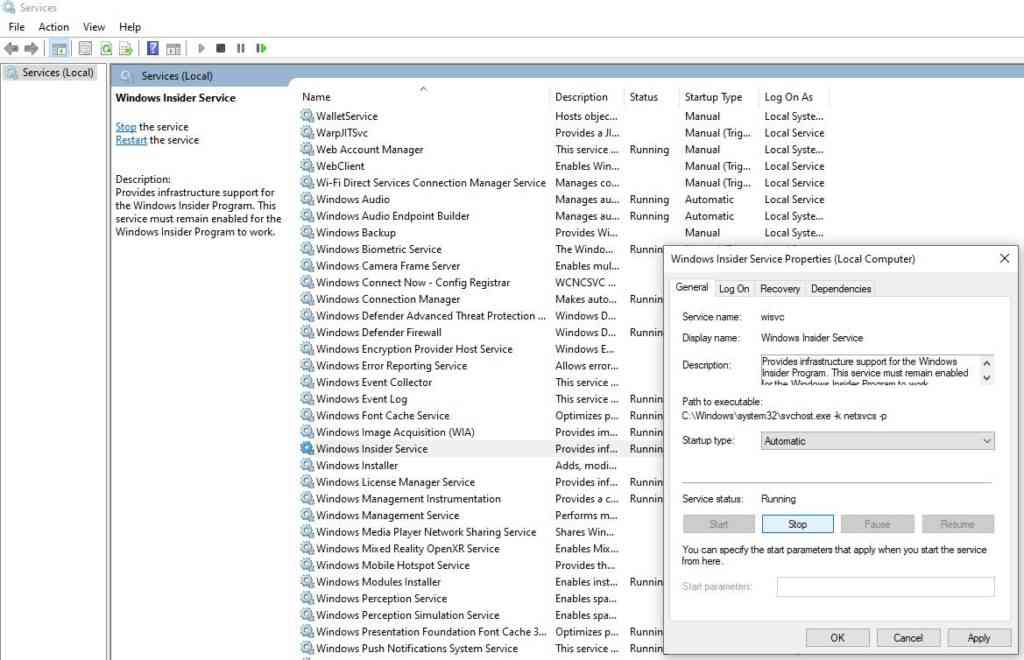
Task: Switch to the Dependencies tab
Action: [840, 289]
